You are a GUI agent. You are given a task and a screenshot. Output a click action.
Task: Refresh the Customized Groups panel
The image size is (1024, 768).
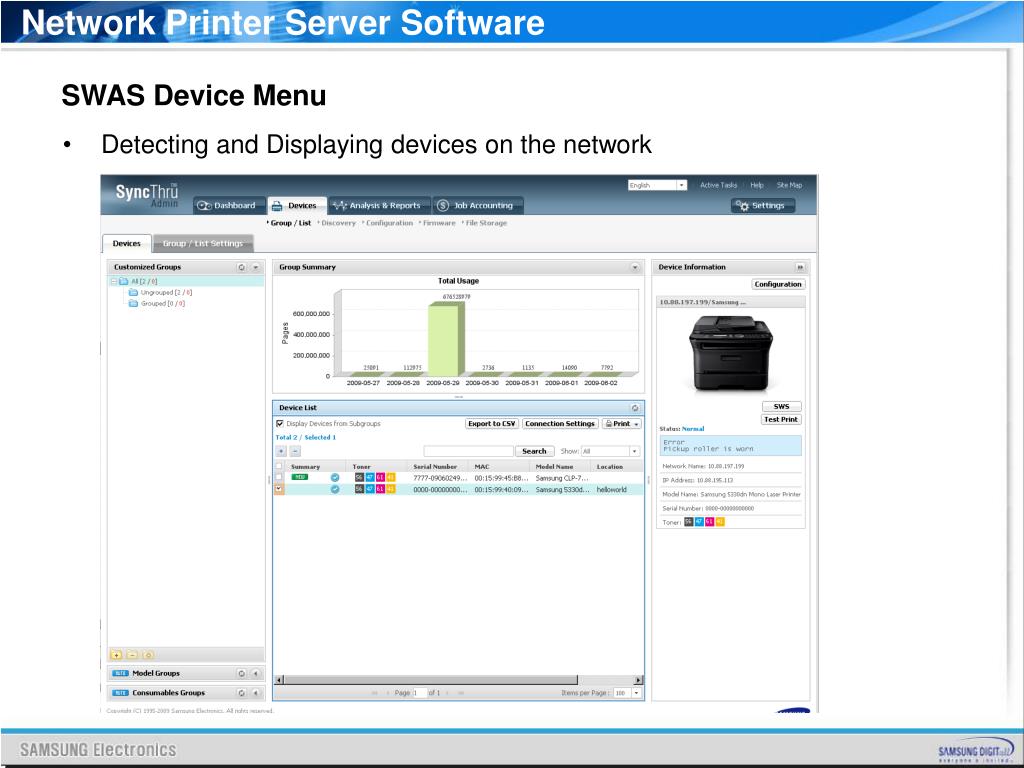pyautogui.click(x=242, y=267)
